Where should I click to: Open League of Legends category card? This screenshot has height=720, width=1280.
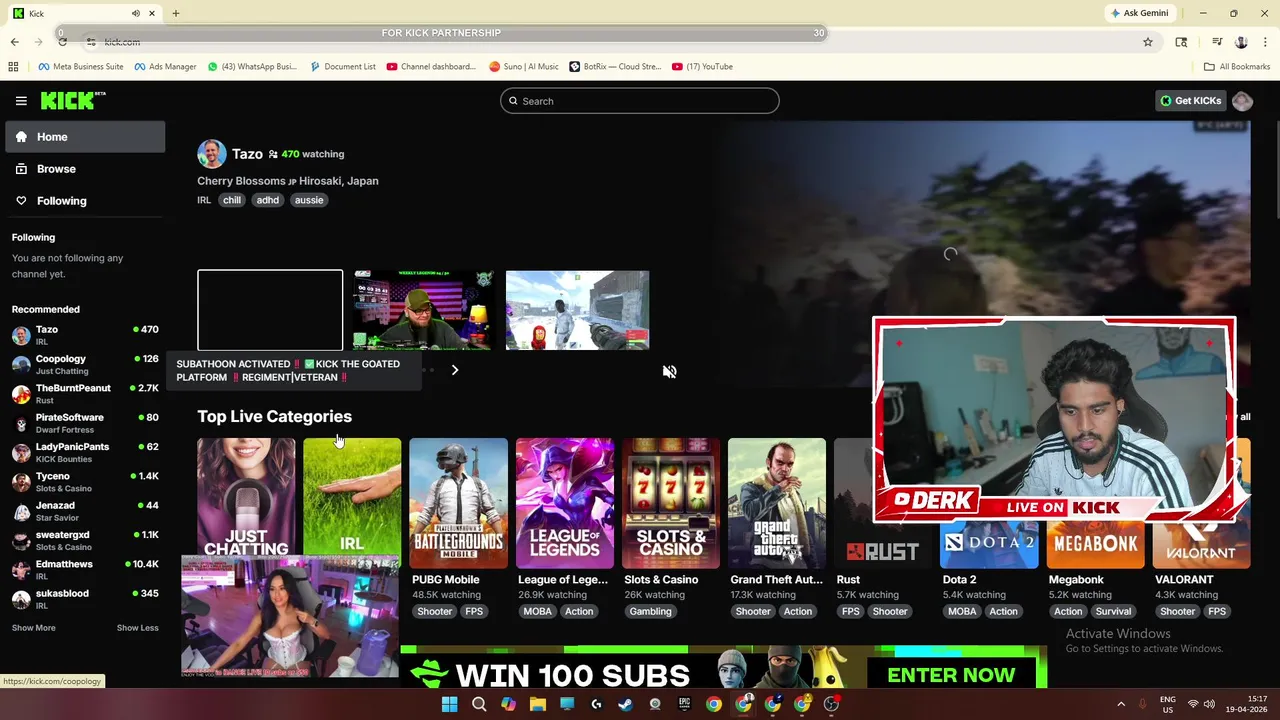click(x=565, y=503)
